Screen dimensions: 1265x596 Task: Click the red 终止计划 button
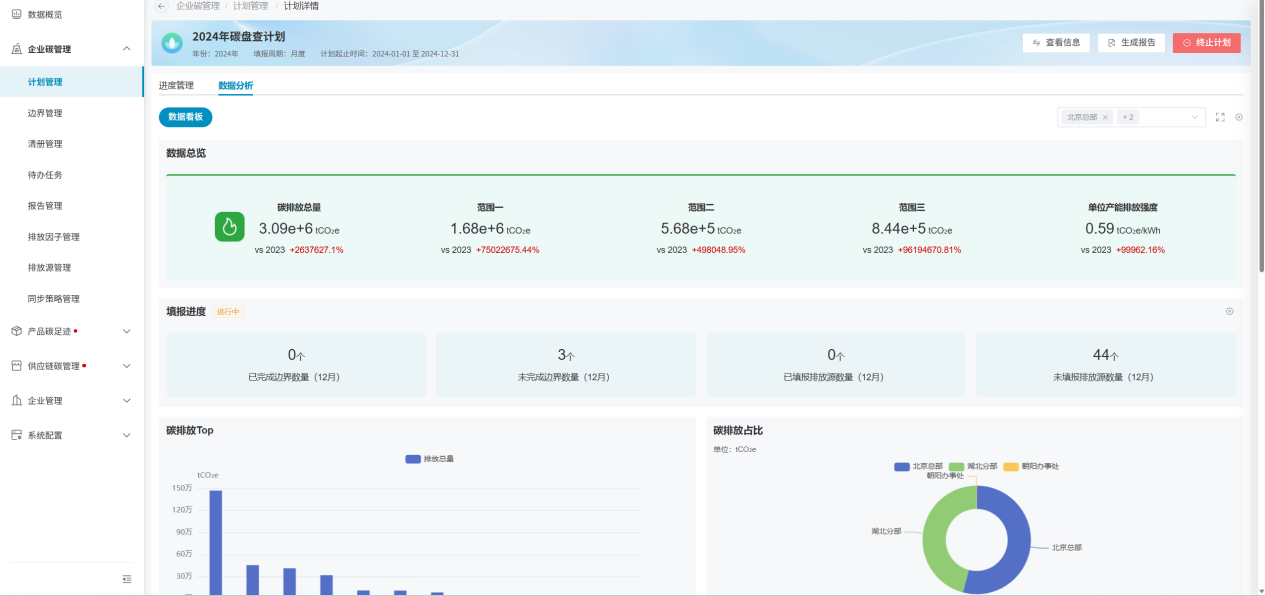click(1206, 43)
